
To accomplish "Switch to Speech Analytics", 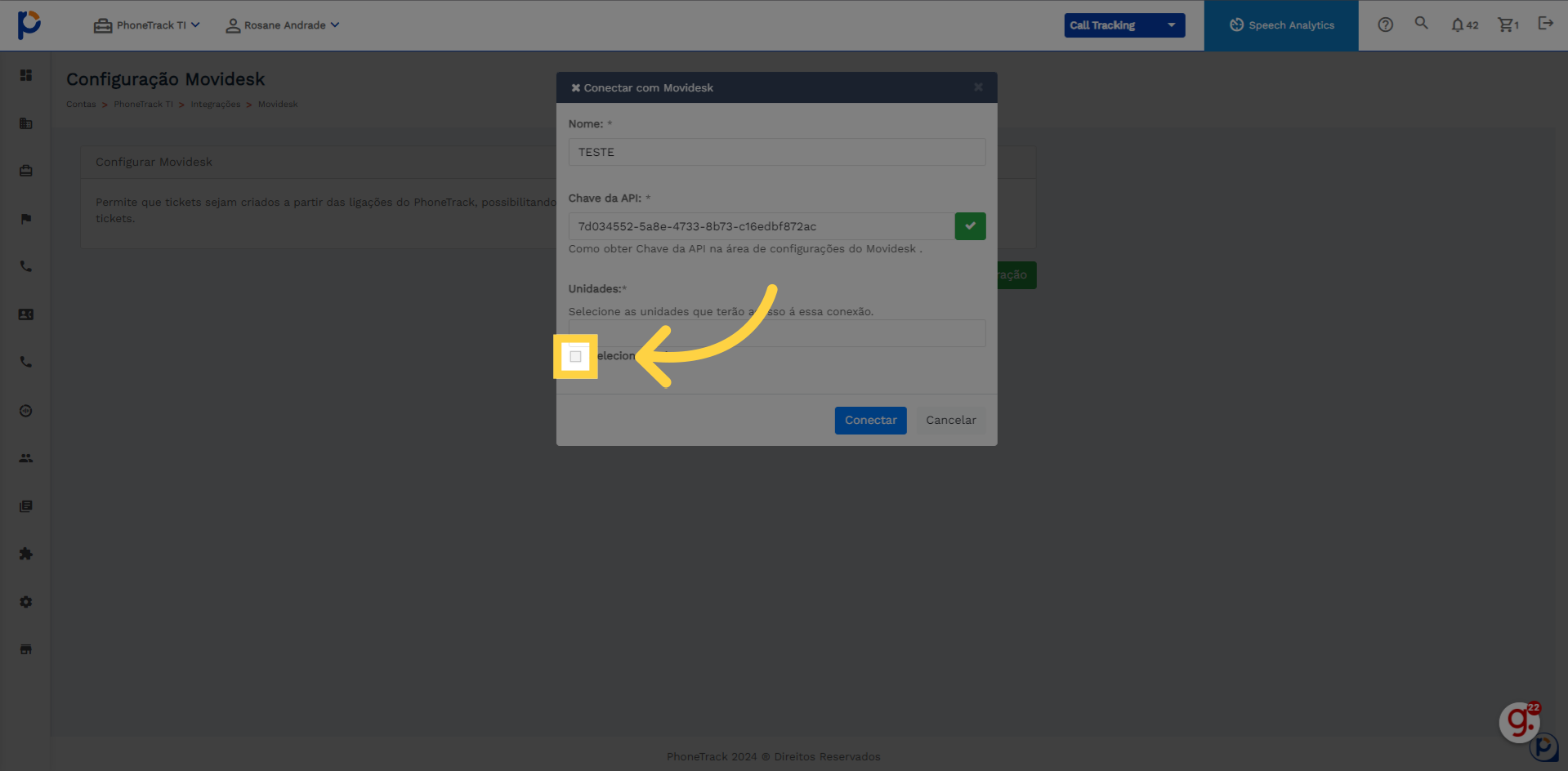I will (x=1281, y=25).
